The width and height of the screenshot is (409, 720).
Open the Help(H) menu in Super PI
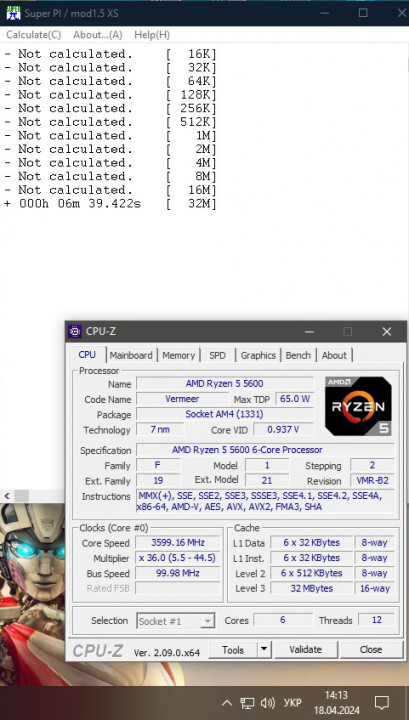[152, 35]
